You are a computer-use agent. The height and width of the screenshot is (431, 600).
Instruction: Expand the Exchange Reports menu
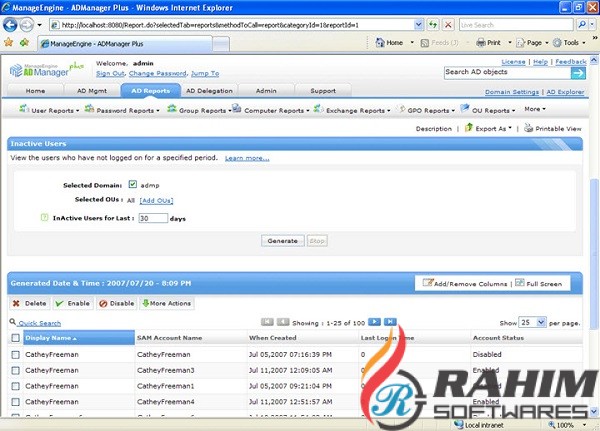352,110
